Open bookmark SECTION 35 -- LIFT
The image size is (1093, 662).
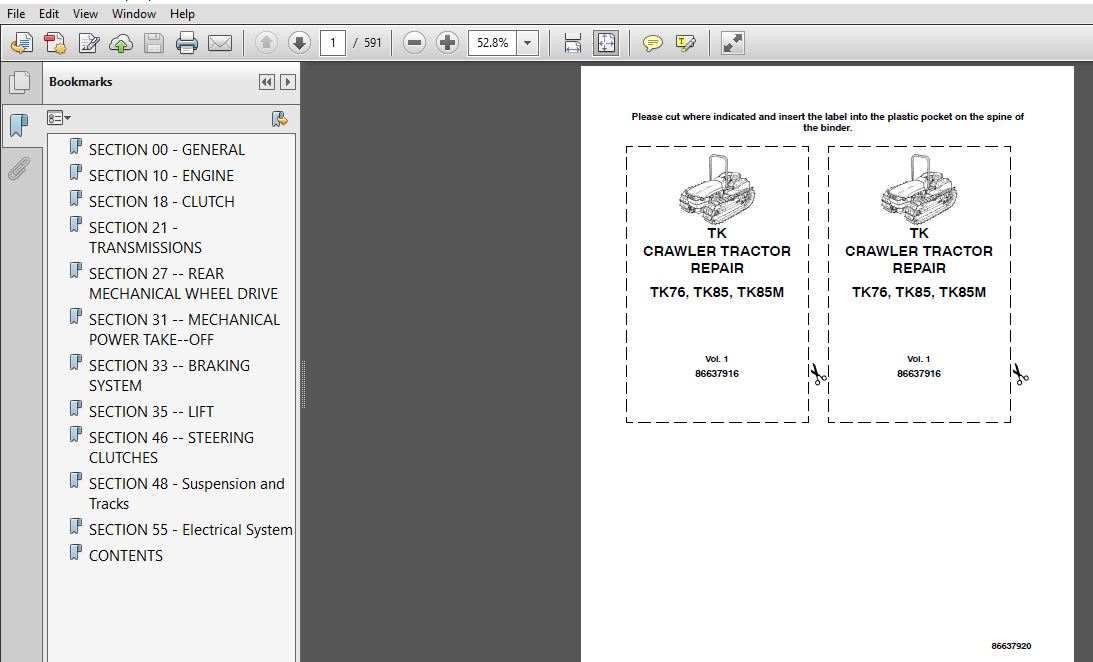click(151, 412)
